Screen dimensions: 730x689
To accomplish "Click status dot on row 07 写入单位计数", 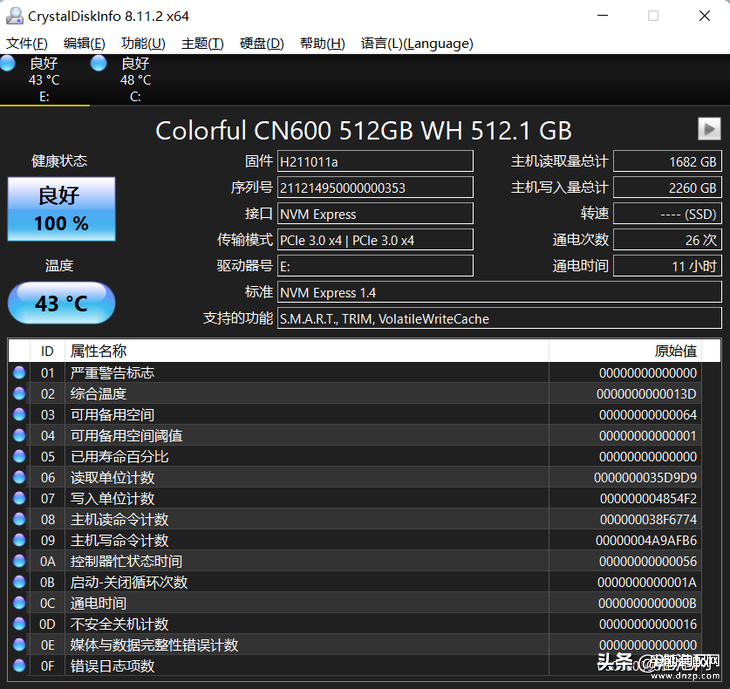I will point(19,498).
